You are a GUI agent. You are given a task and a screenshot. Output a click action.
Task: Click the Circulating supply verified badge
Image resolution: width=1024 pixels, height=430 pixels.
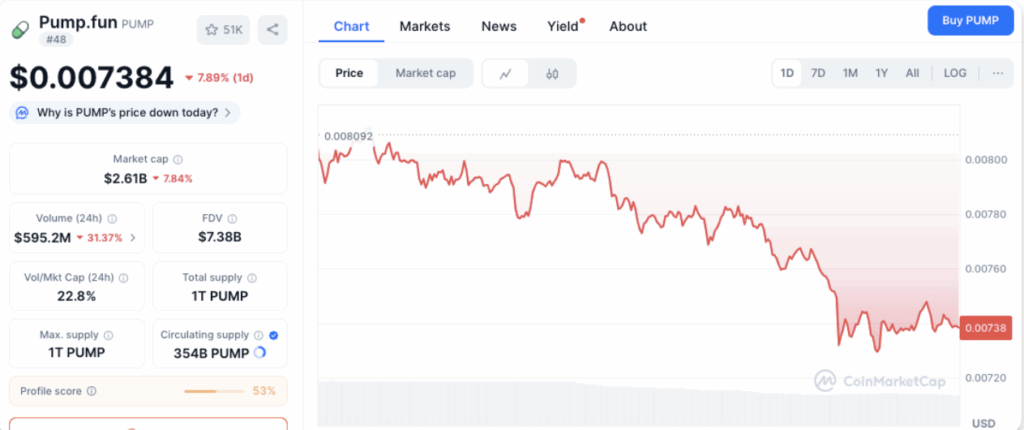coord(273,335)
